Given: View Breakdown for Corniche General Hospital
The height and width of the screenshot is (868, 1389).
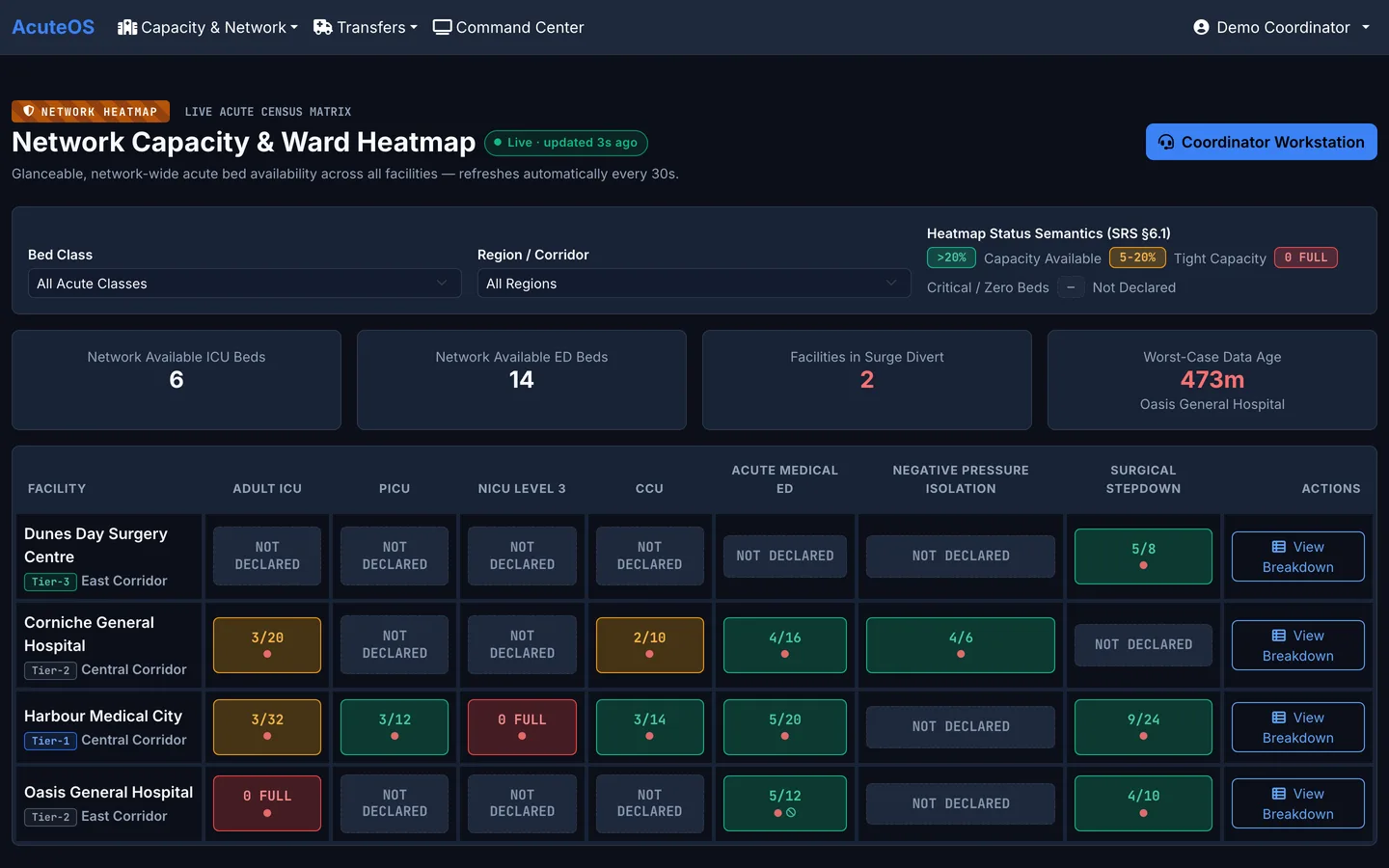Looking at the screenshot, I should click(x=1297, y=645).
